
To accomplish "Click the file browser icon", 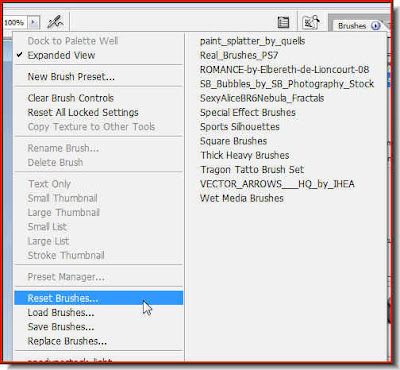I will click(311, 22).
